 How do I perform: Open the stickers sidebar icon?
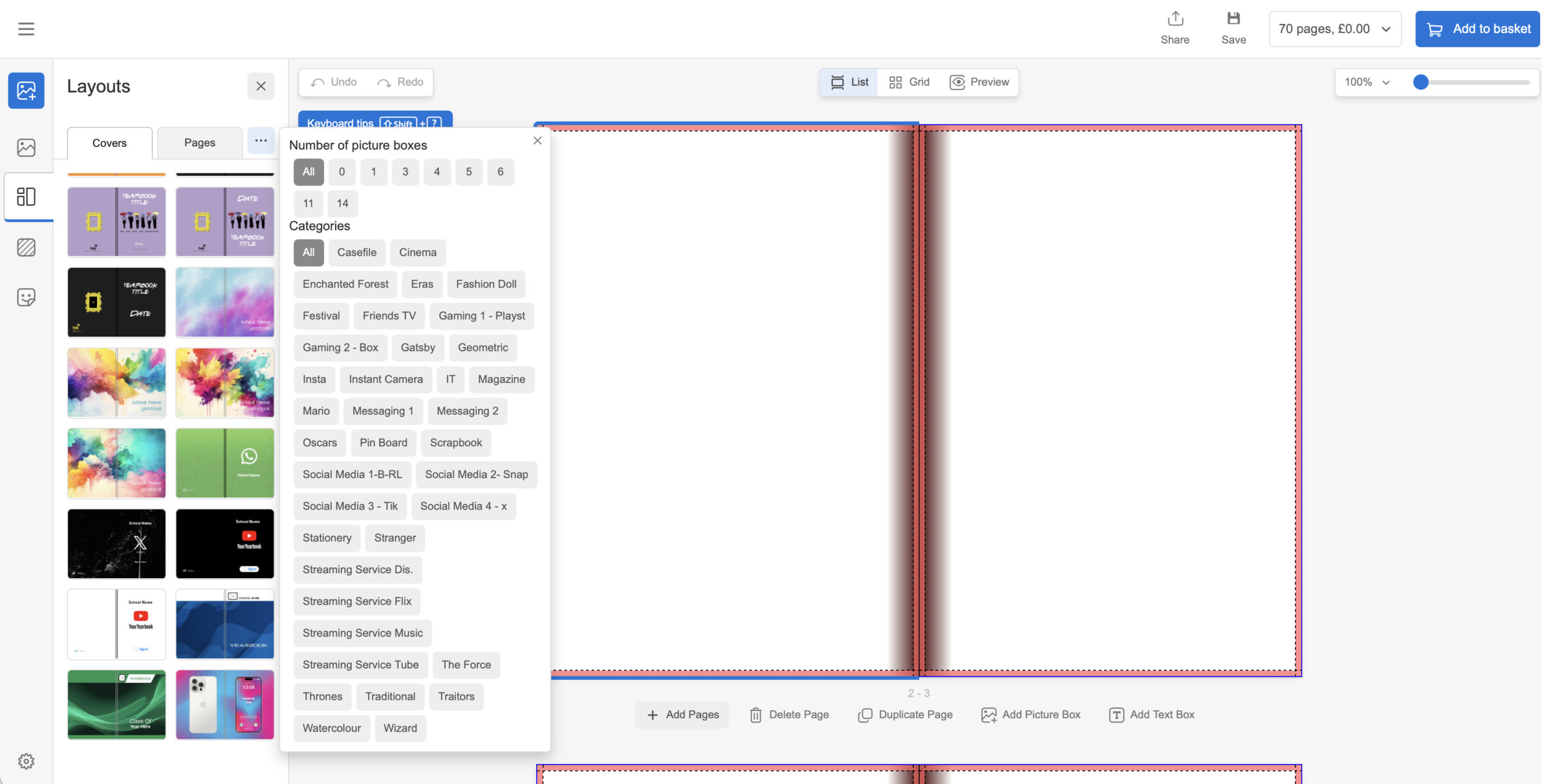pyautogui.click(x=26, y=297)
